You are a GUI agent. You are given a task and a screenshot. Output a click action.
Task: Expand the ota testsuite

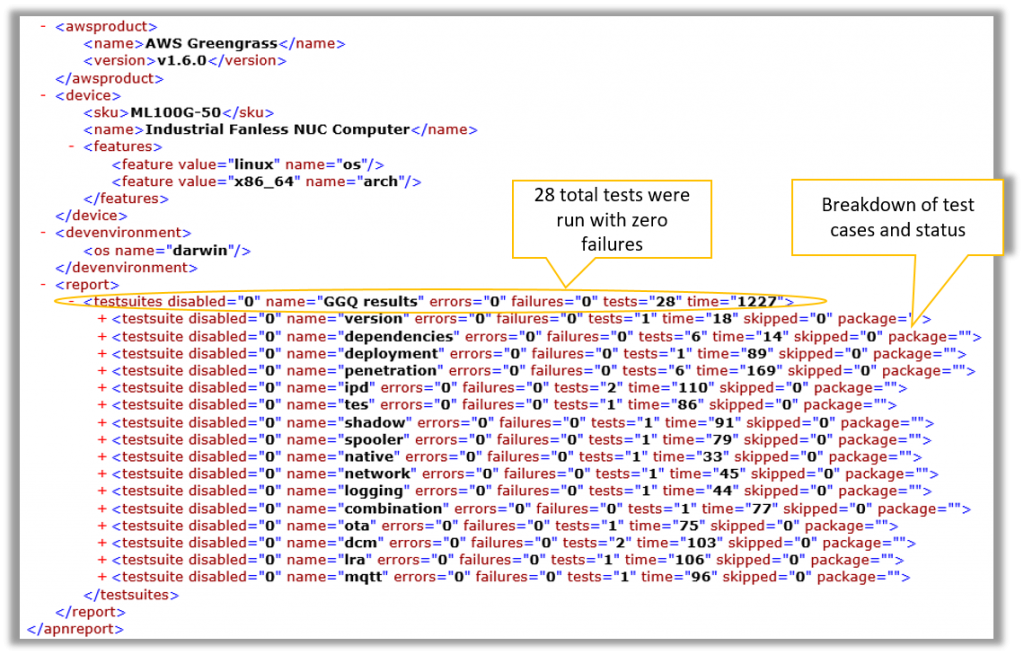pyautogui.click(x=102, y=526)
